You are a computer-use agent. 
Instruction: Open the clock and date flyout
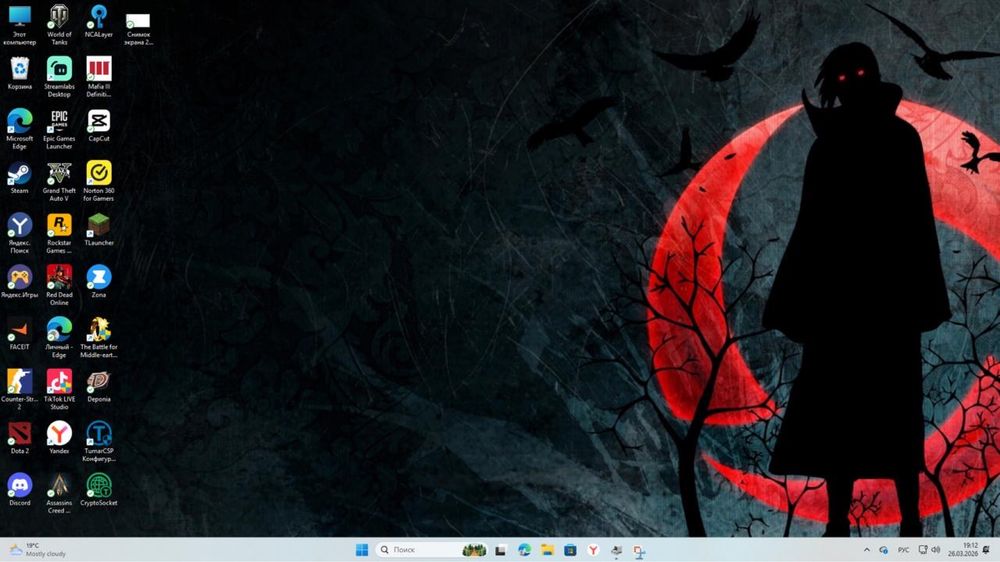pos(964,550)
